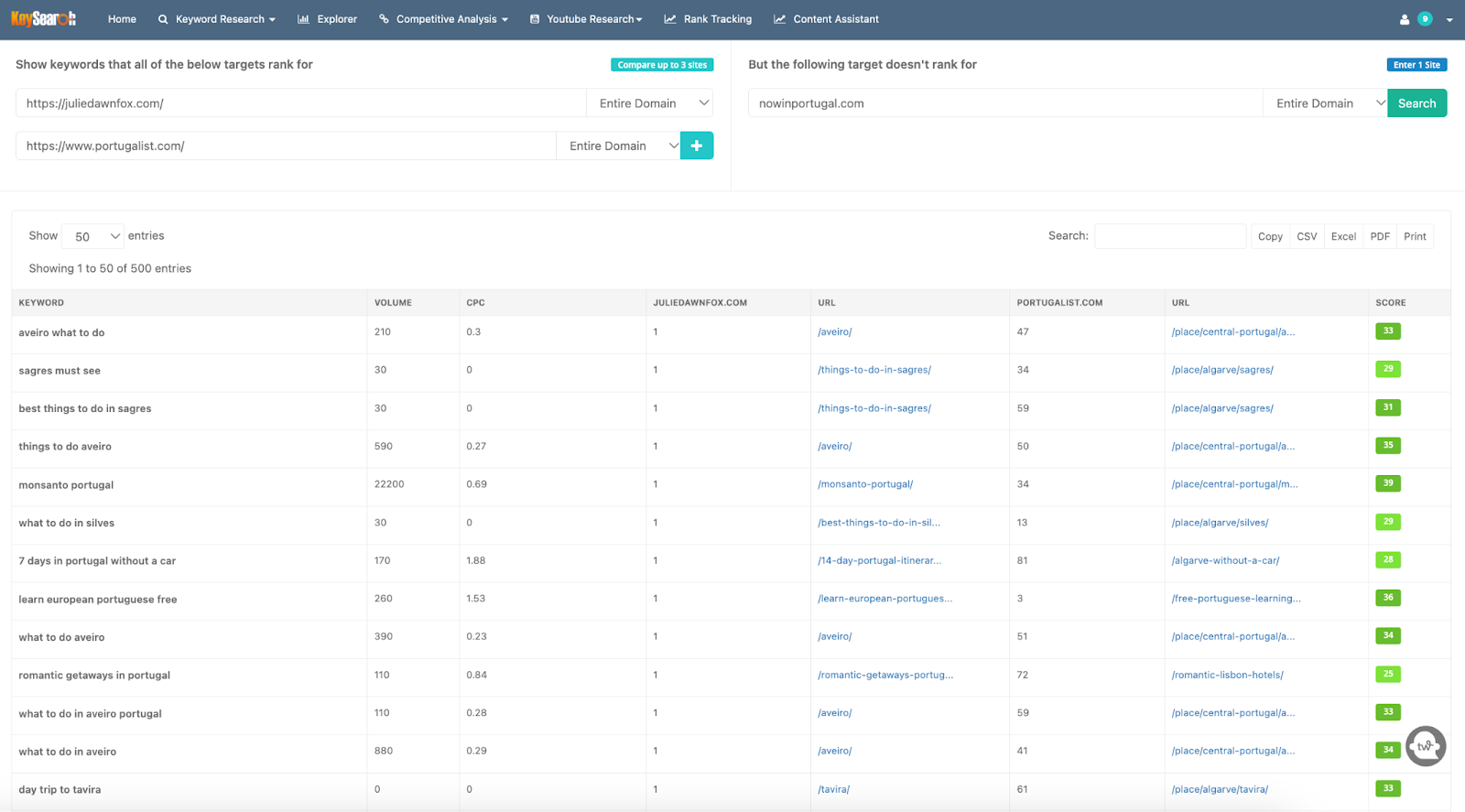Viewport: 1465px width, 812px height.
Task: Open Entire Domain dropdown for portugalist
Action: click(618, 146)
